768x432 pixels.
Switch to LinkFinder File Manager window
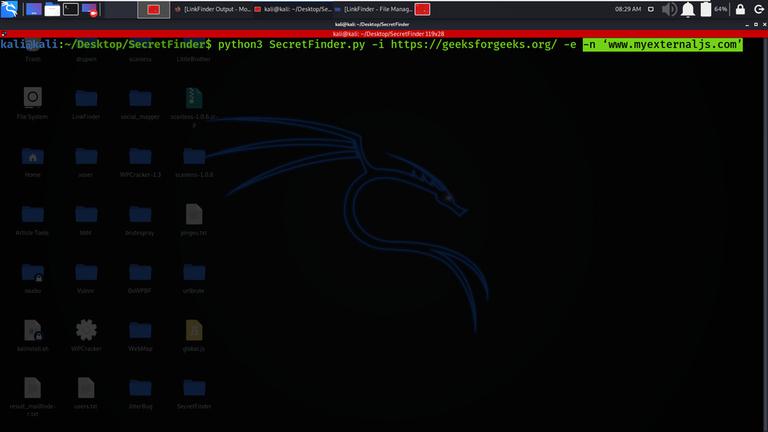(374, 9)
